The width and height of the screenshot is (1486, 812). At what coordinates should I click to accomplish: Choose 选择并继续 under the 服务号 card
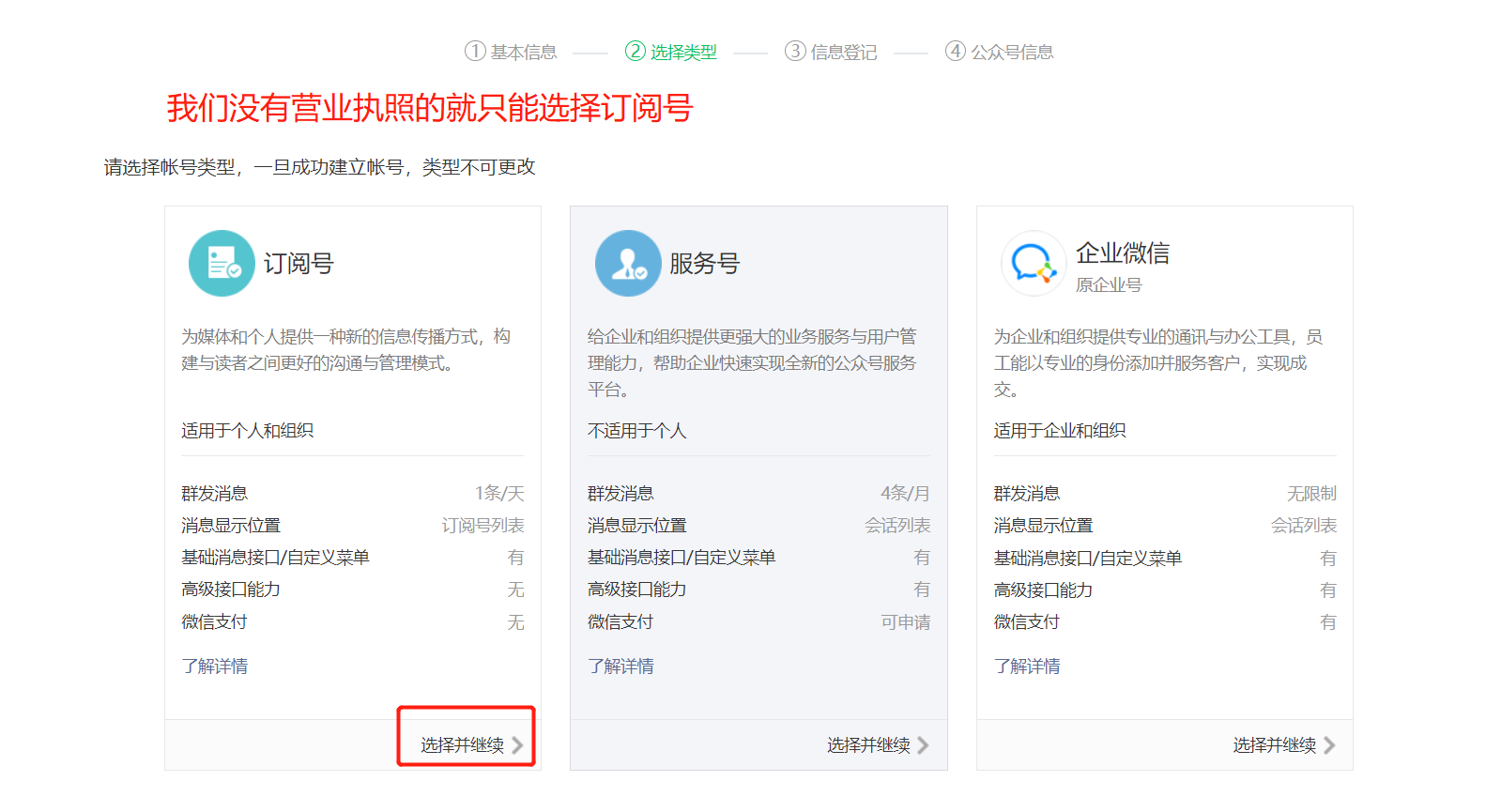[x=869, y=745]
